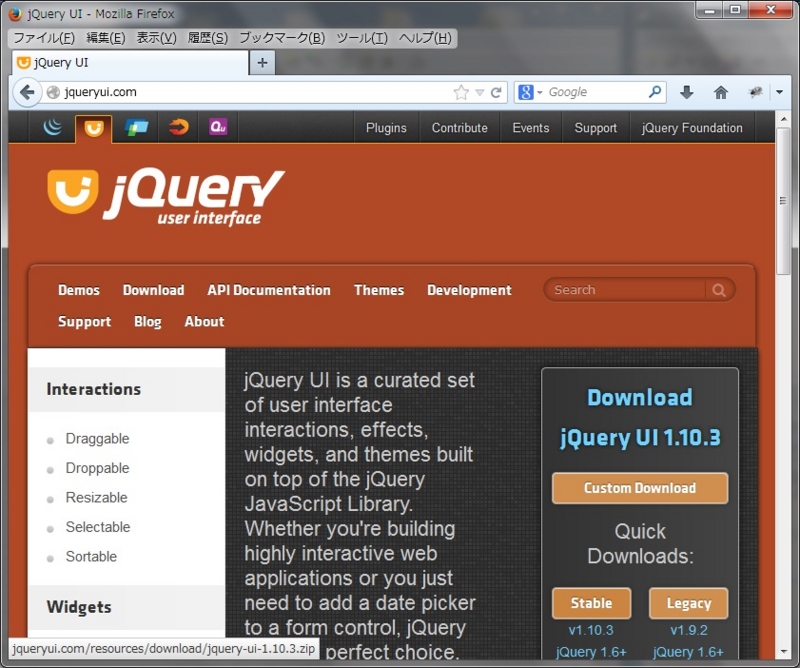Open the Selectable interaction link
800x668 pixels.
point(97,527)
